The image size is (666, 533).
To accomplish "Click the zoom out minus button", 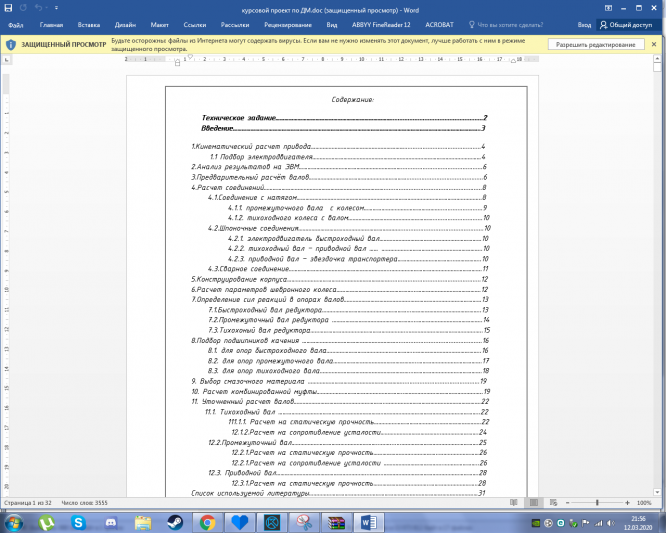I will [x=567, y=503].
